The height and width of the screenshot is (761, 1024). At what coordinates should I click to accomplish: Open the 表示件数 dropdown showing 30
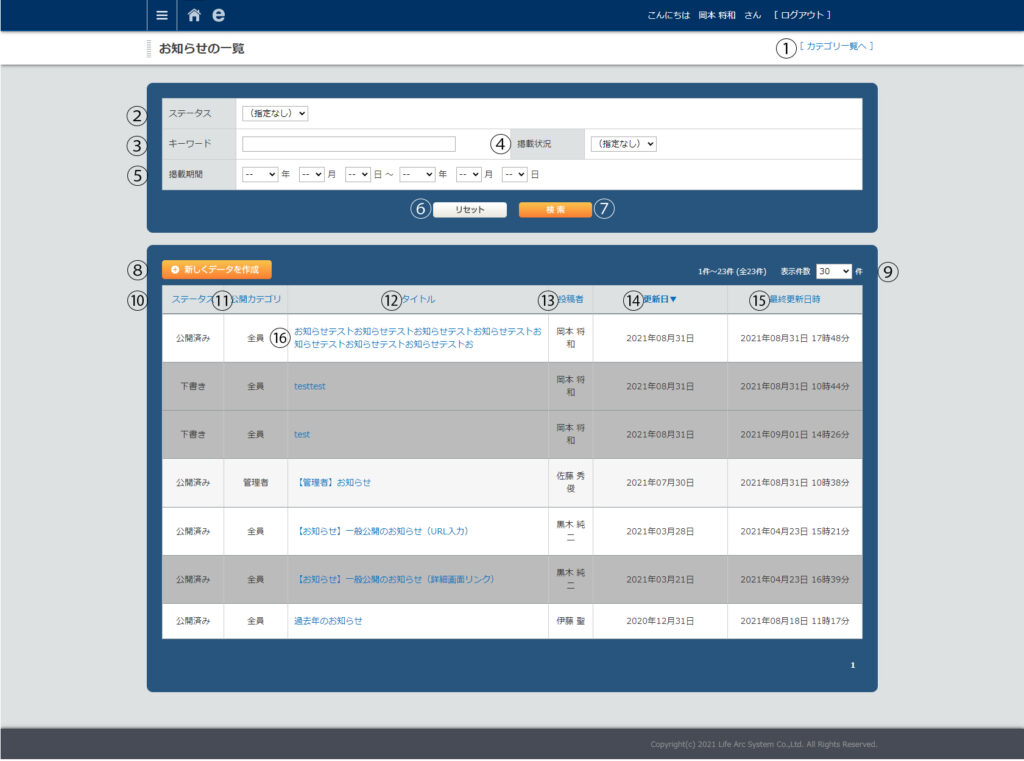click(833, 271)
